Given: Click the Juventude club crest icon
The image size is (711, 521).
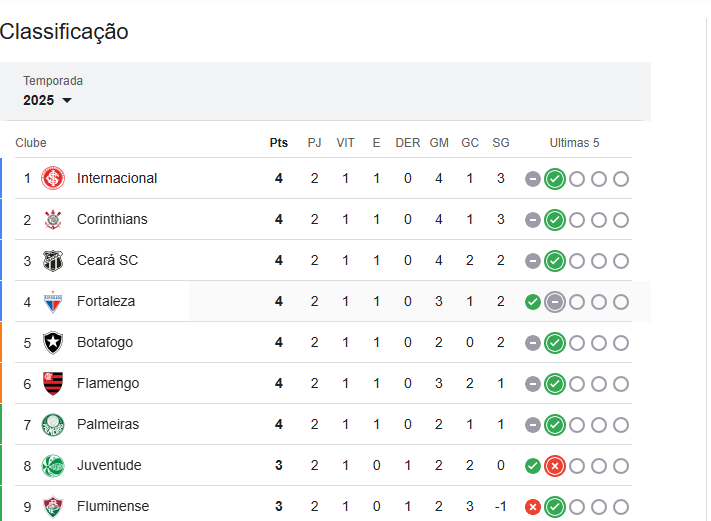Looking at the screenshot, I should pos(53,465).
